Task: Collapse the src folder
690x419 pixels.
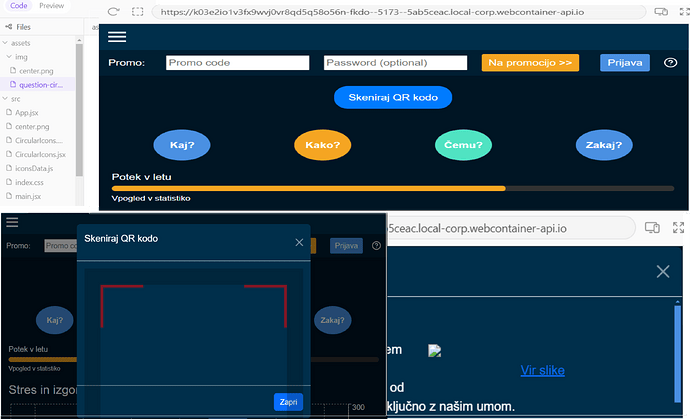Action: click(x=5, y=99)
